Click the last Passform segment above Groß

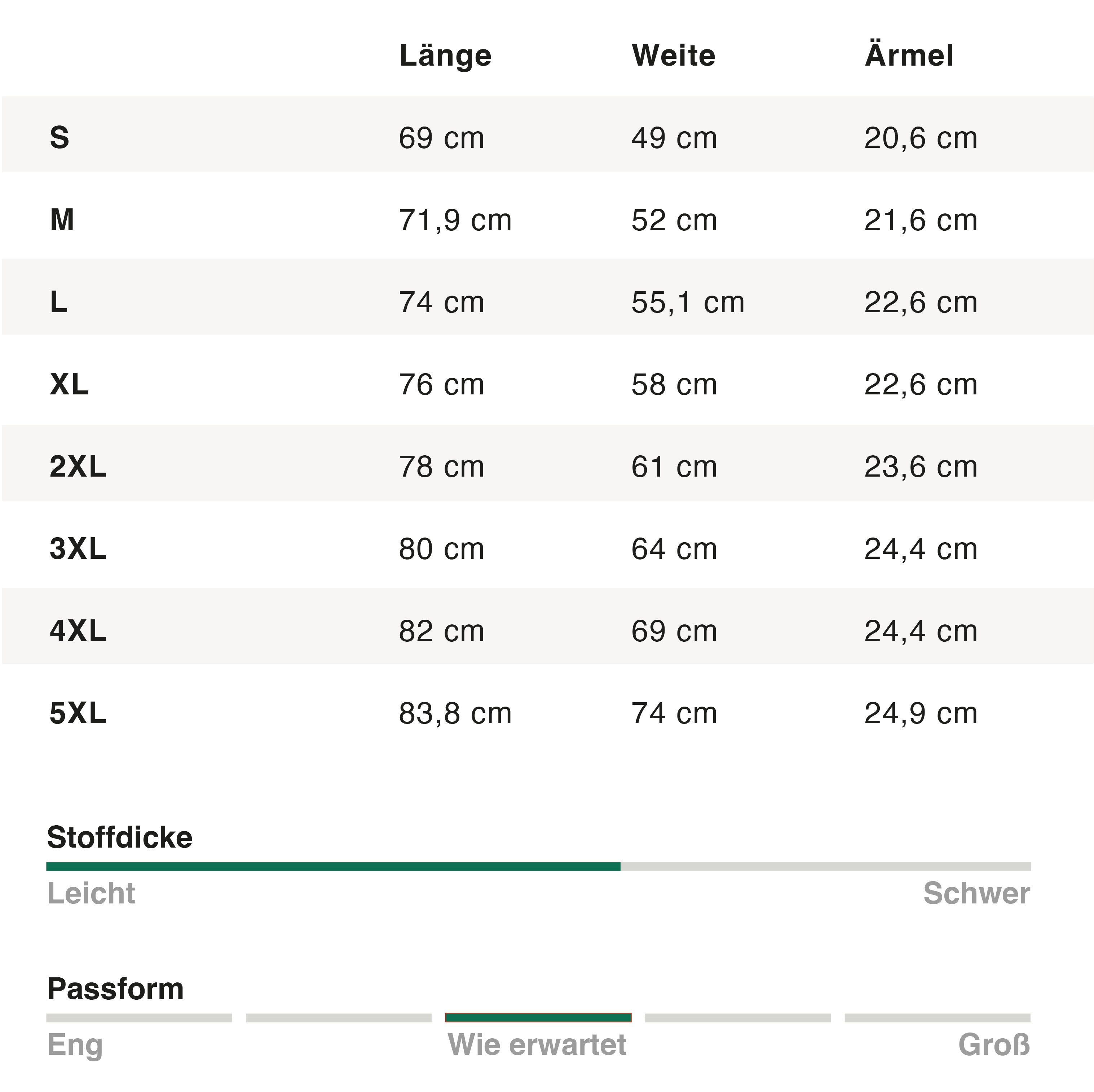937,1017
